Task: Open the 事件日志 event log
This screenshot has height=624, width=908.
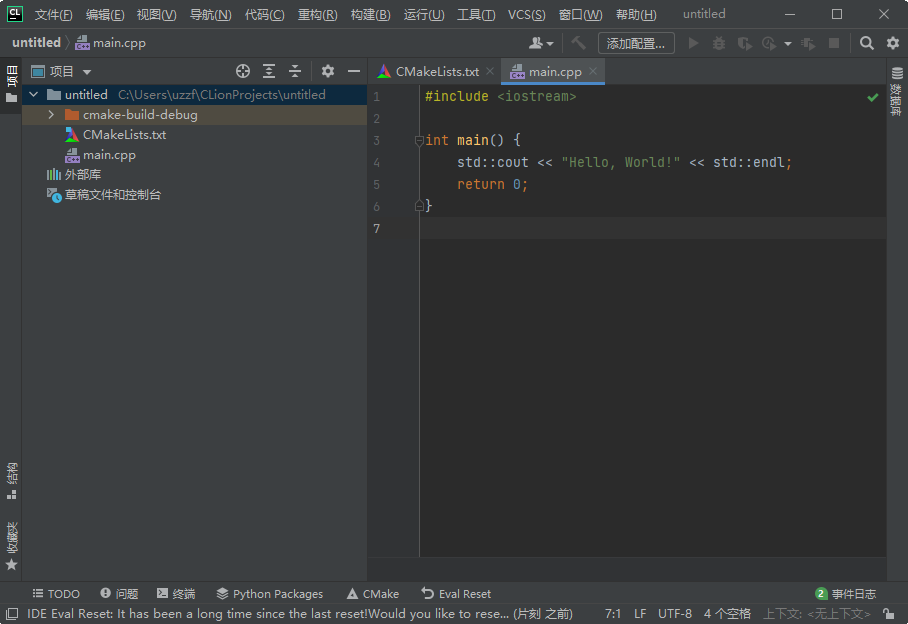Action: point(845,594)
